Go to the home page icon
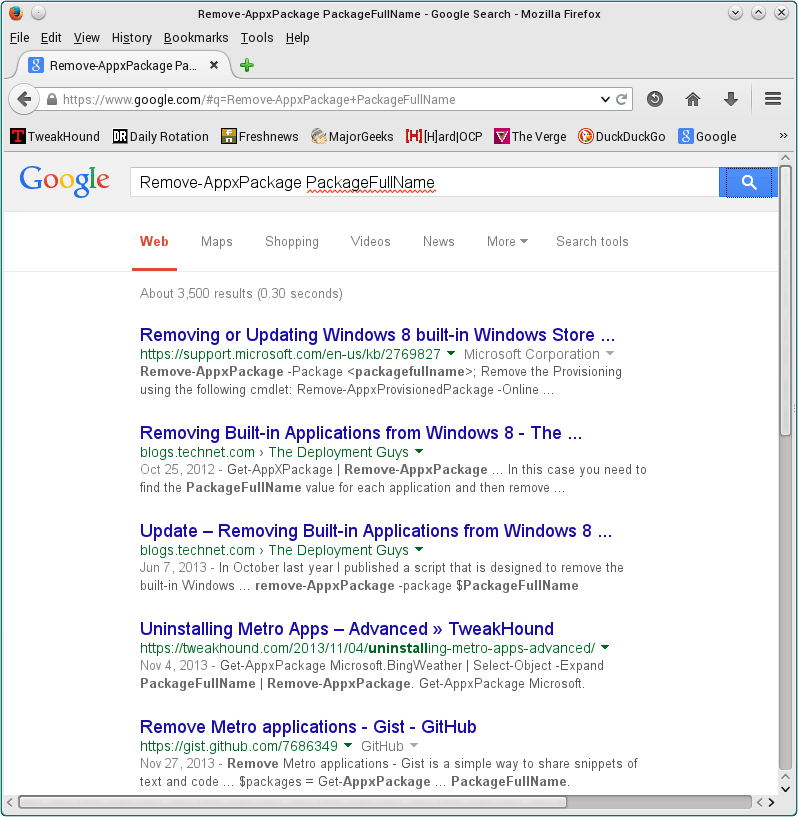 [693, 99]
